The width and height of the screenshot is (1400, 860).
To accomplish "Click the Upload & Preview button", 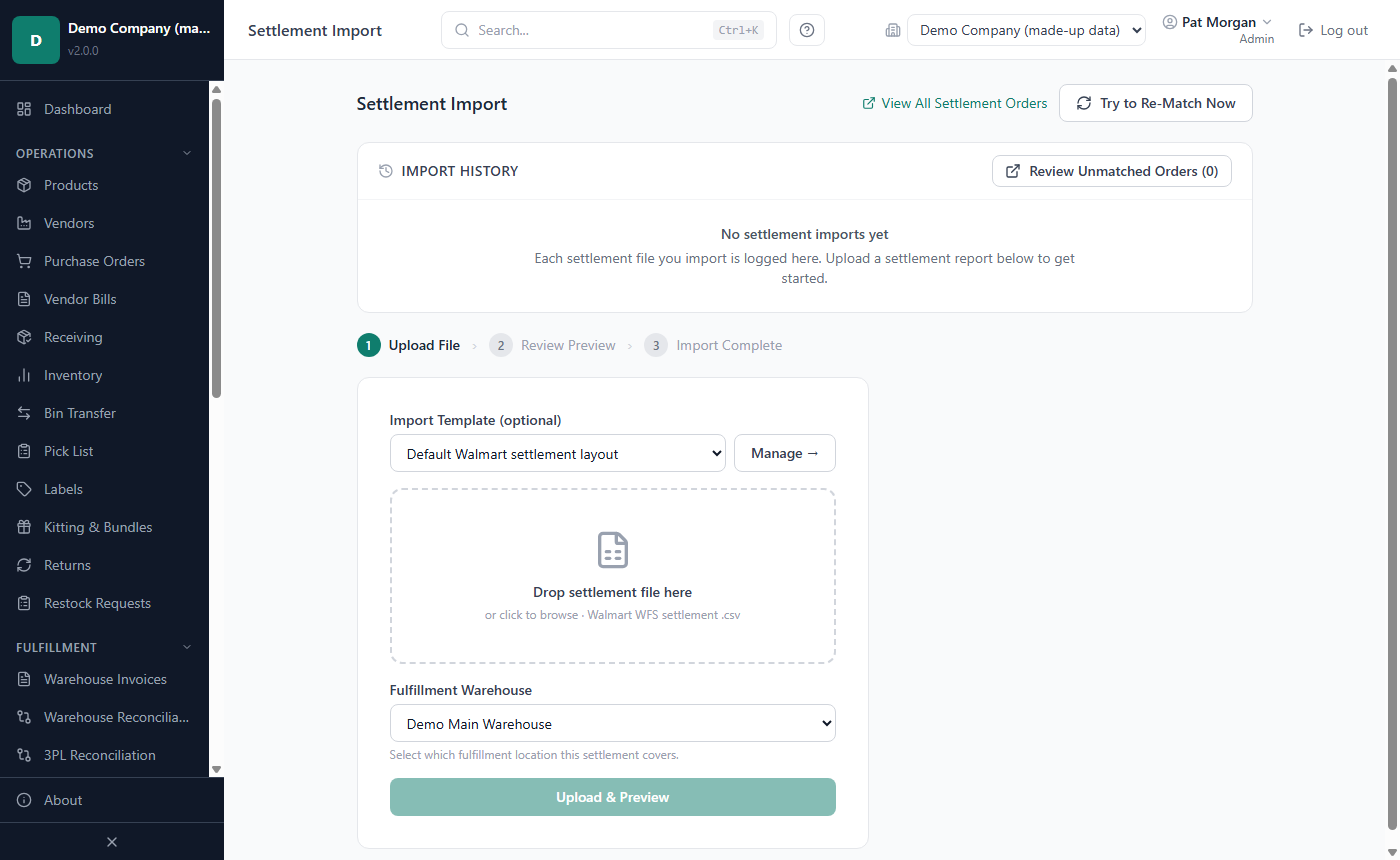I will (613, 797).
